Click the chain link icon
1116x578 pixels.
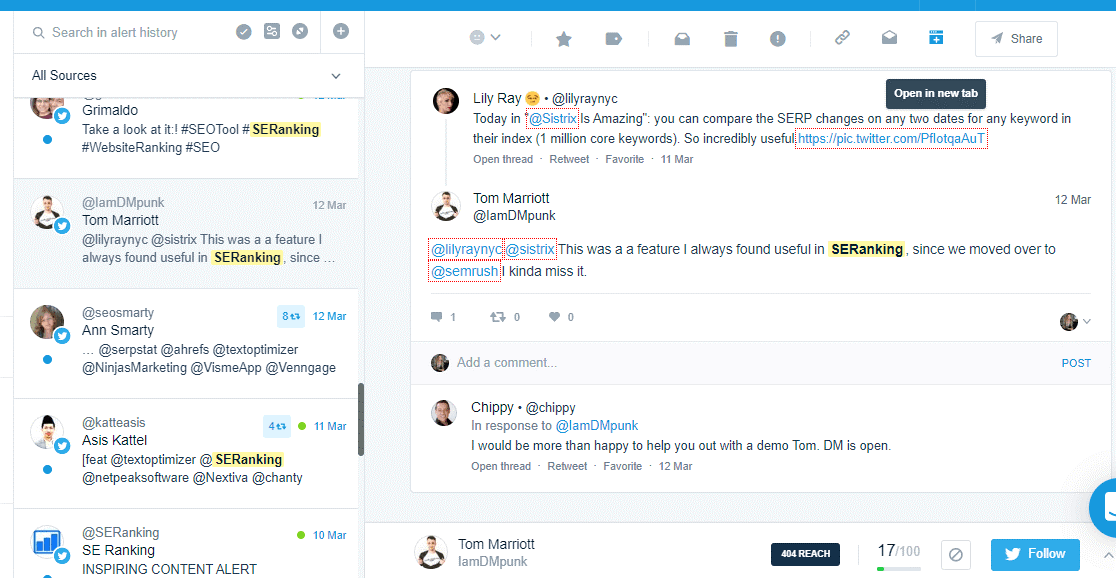[843, 38]
